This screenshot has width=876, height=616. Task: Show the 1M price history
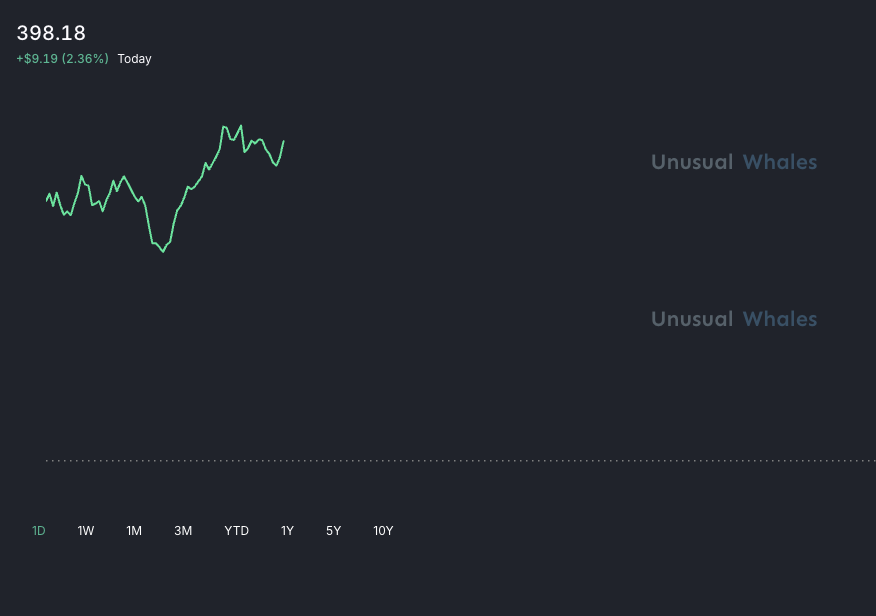coord(134,531)
